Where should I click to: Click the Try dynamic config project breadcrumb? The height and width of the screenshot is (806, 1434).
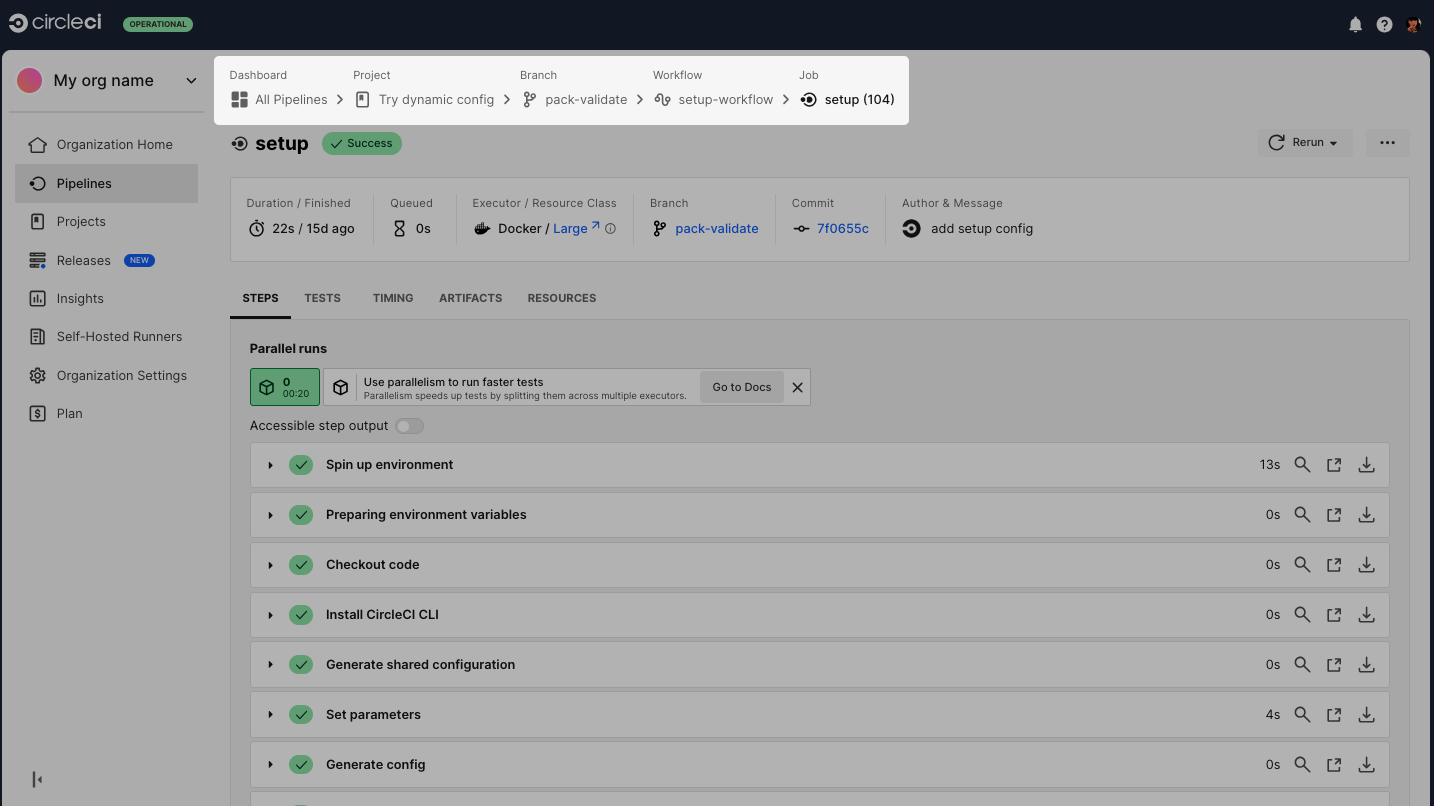(424, 99)
